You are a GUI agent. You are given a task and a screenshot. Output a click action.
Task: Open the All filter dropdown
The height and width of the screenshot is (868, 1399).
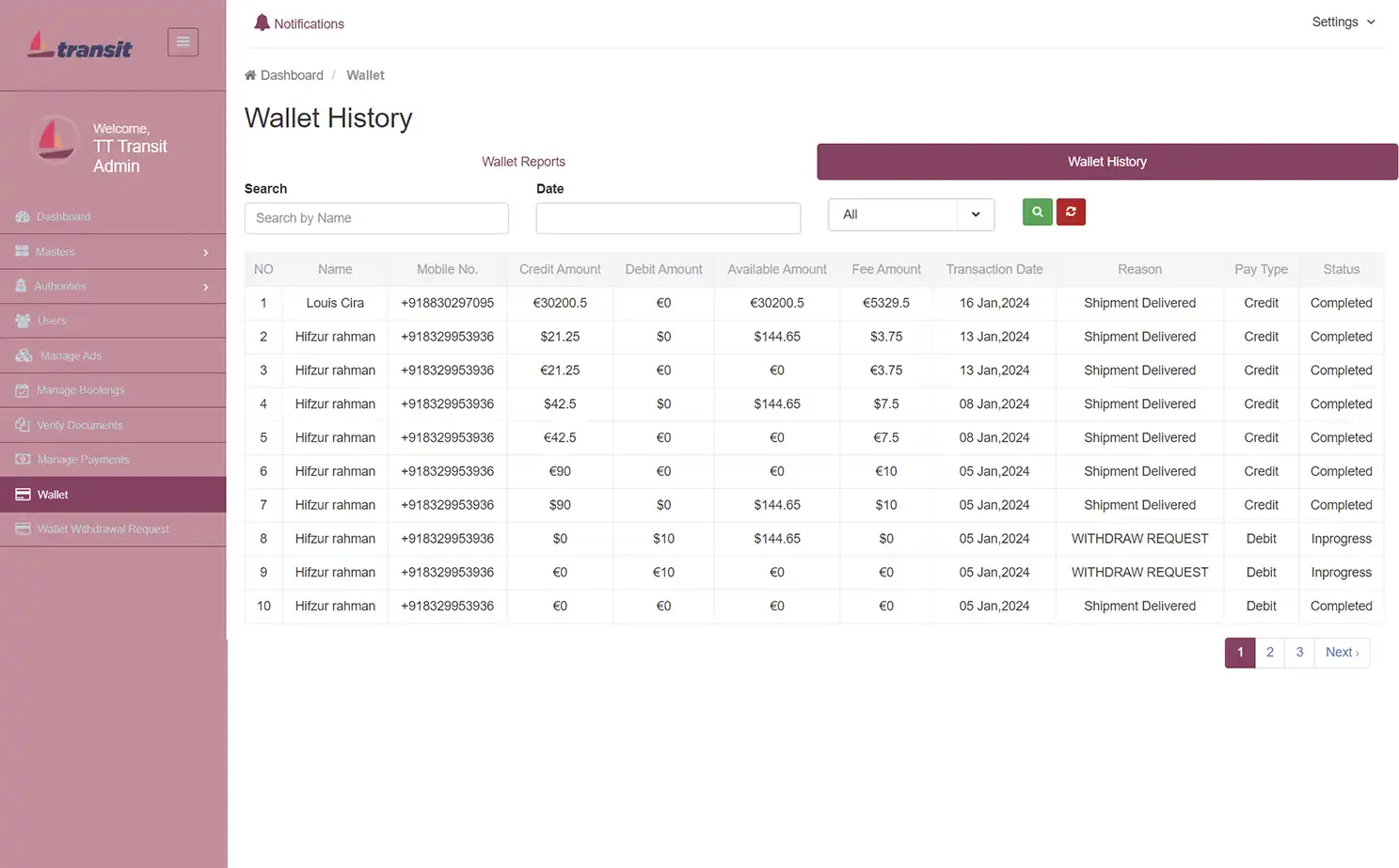tap(910, 214)
